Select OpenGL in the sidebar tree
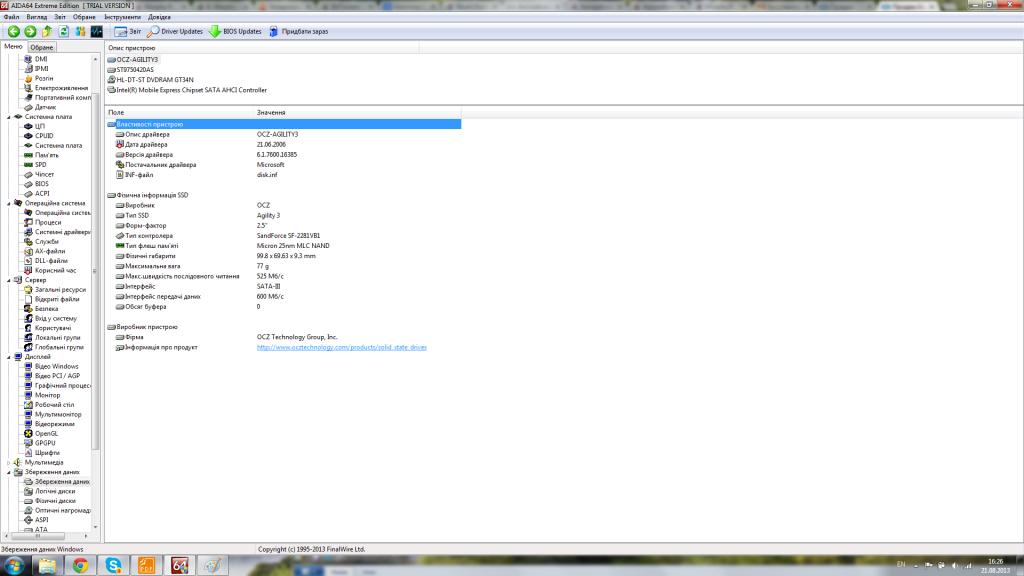 [x=46, y=434]
